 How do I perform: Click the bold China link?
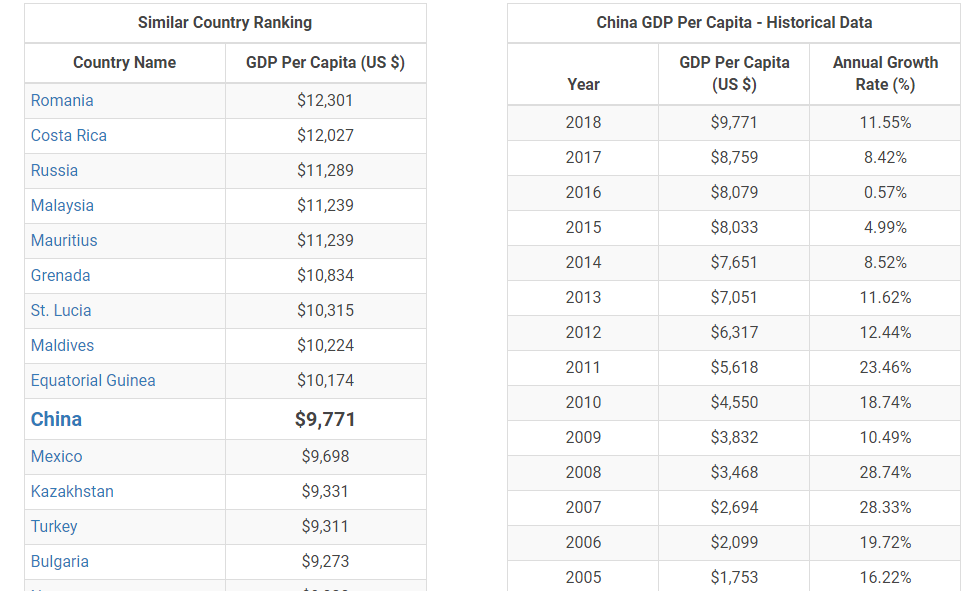click(56, 419)
